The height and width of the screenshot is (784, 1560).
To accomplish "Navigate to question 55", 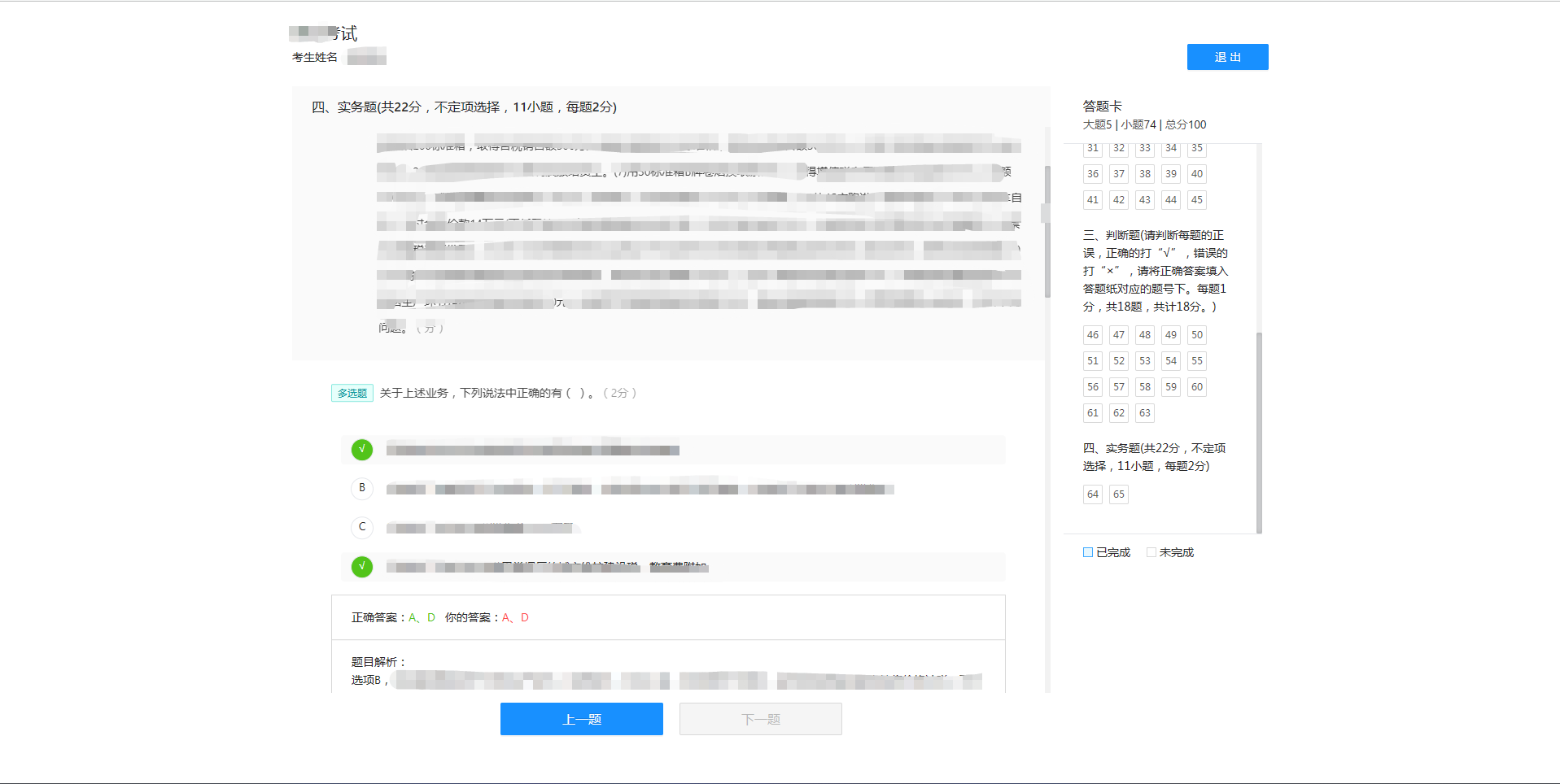I will (1197, 361).
